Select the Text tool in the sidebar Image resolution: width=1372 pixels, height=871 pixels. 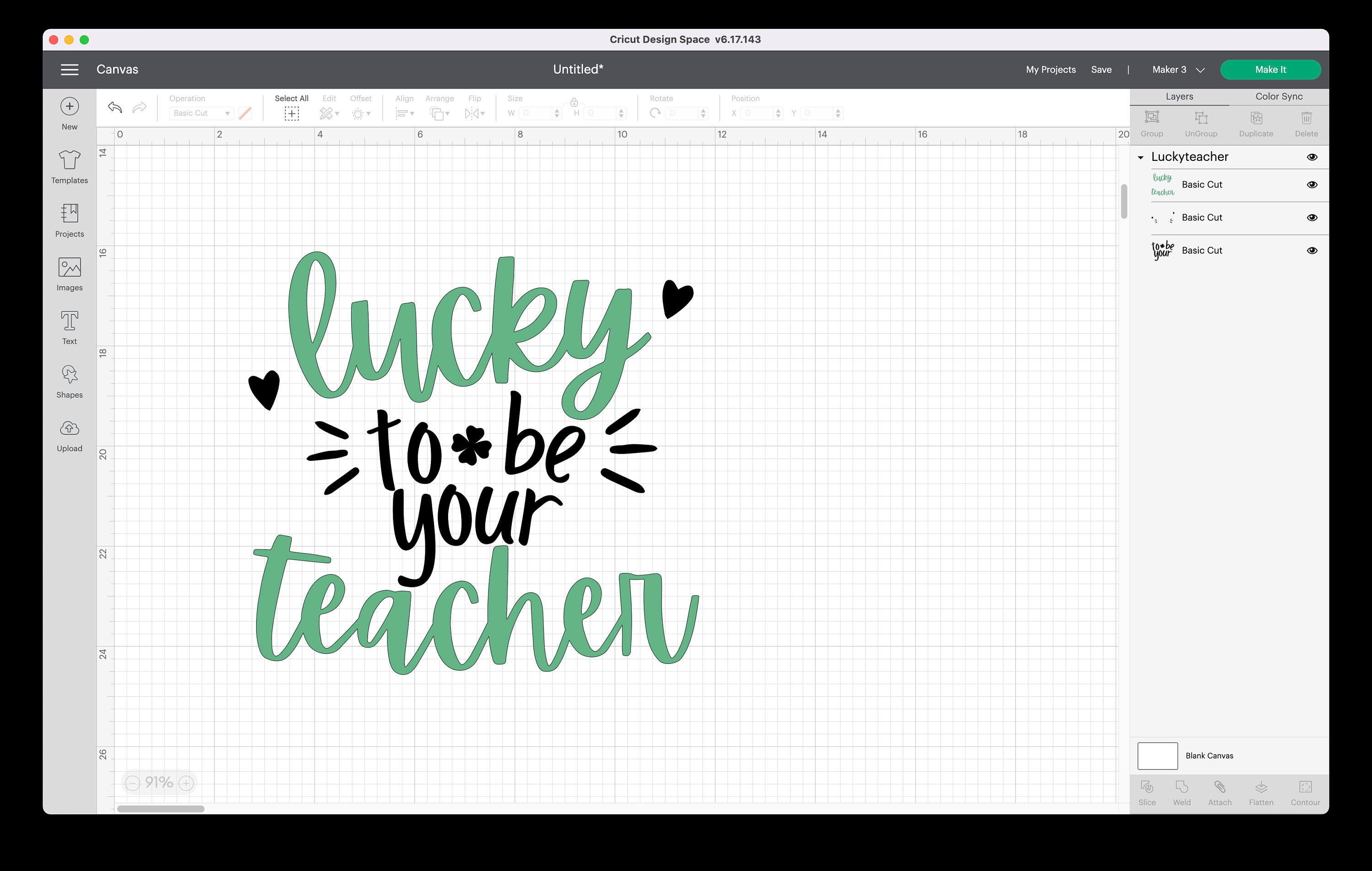pos(69,325)
